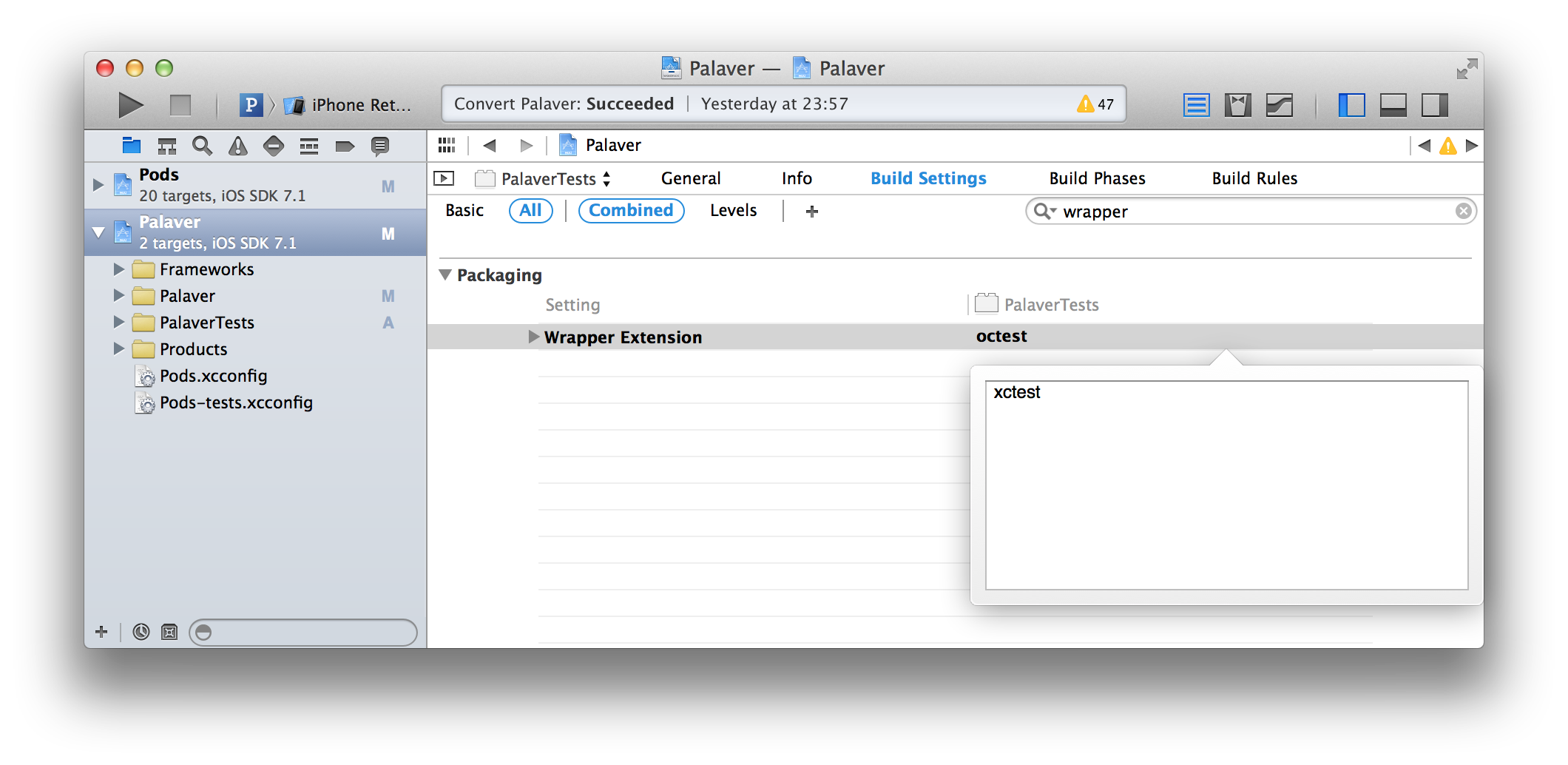
Task: Show the Utilities pane
Action: tap(1434, 105)
